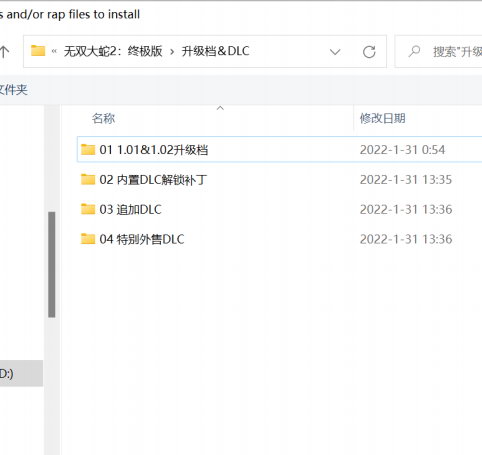Click the breadcrumb overflow chevron «
This screenshot has width=482, height=455.
point(54,51)
